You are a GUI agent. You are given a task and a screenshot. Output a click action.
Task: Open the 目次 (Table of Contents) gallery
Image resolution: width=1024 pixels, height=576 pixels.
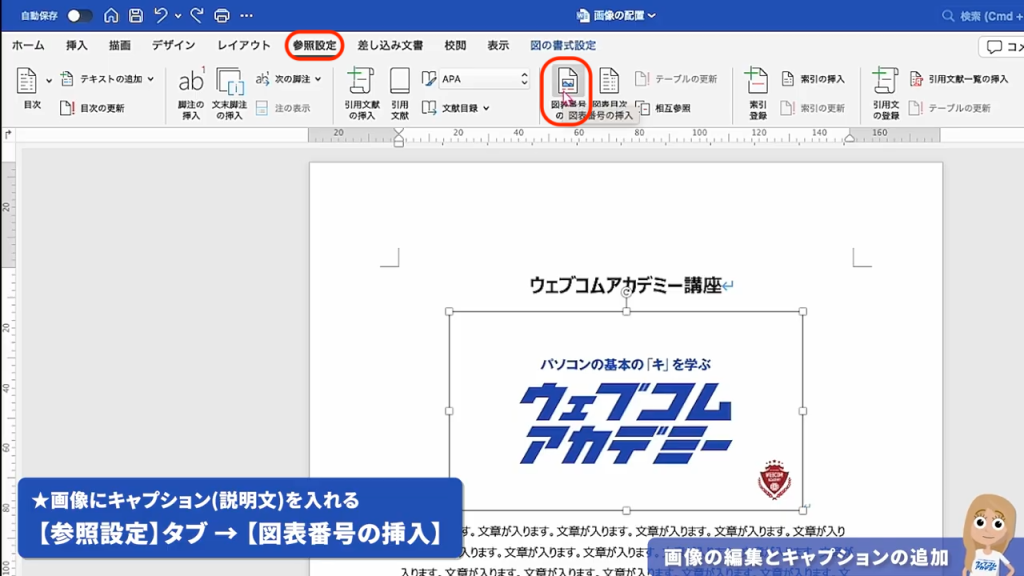pos(28,85)
